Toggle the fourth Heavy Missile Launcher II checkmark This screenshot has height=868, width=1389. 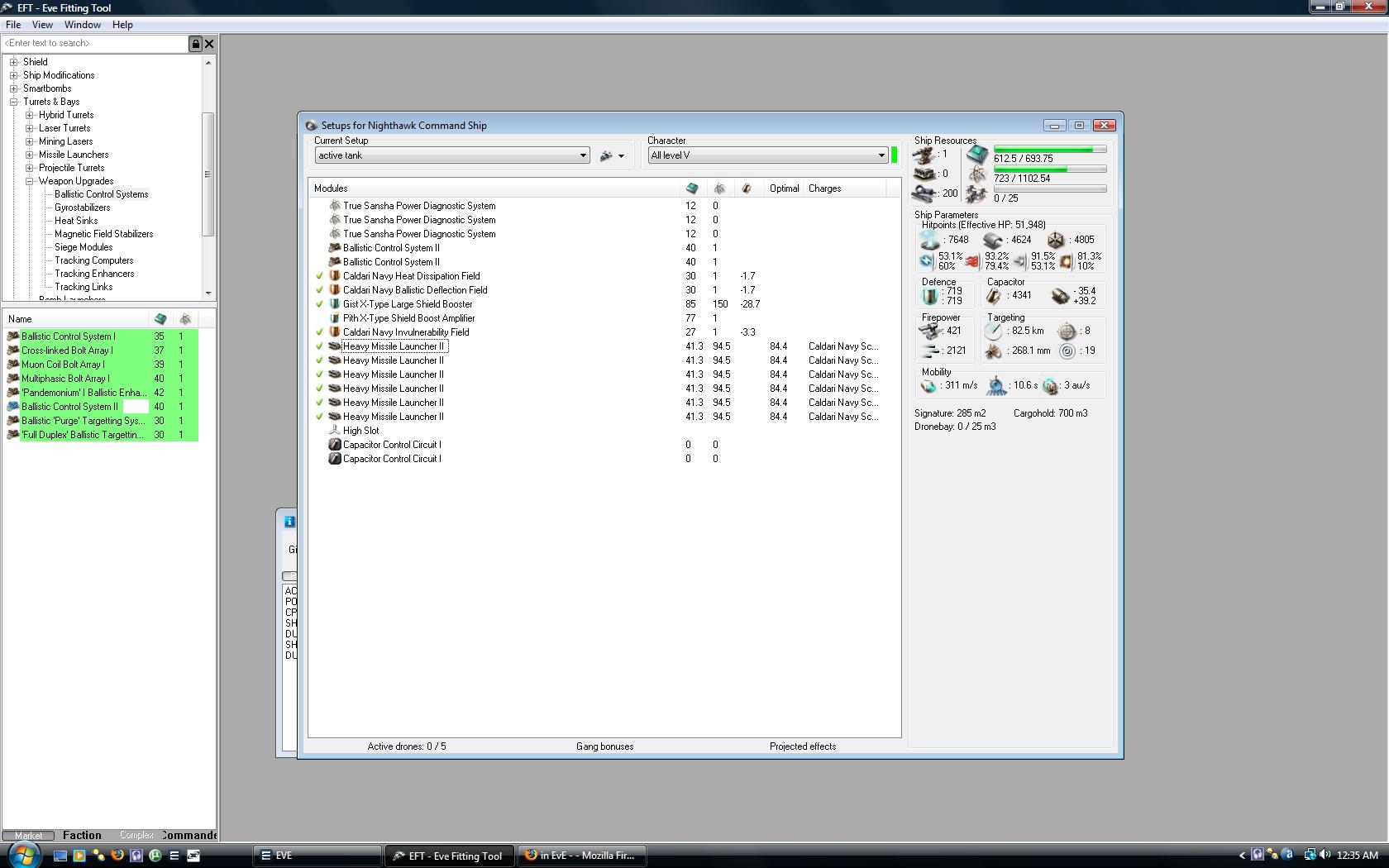tap(319, 389)
